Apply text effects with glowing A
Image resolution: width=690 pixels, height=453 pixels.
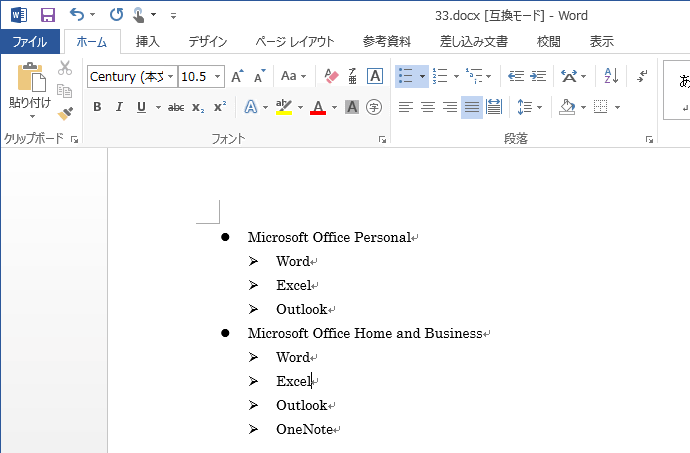coord(251,107)
